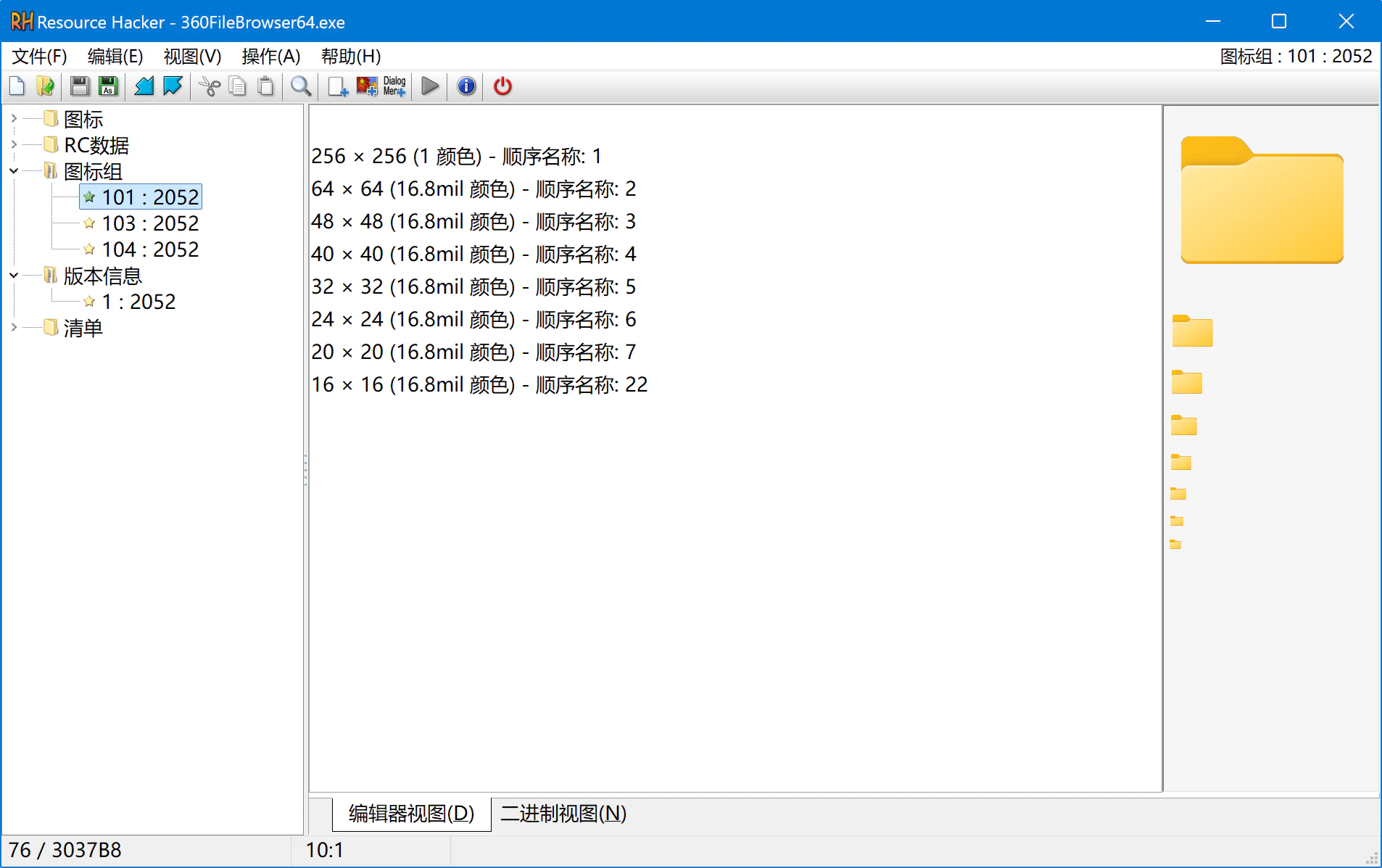Select the 图标组 folder node
1382x868 pixels.
click(x=93, y=171)
